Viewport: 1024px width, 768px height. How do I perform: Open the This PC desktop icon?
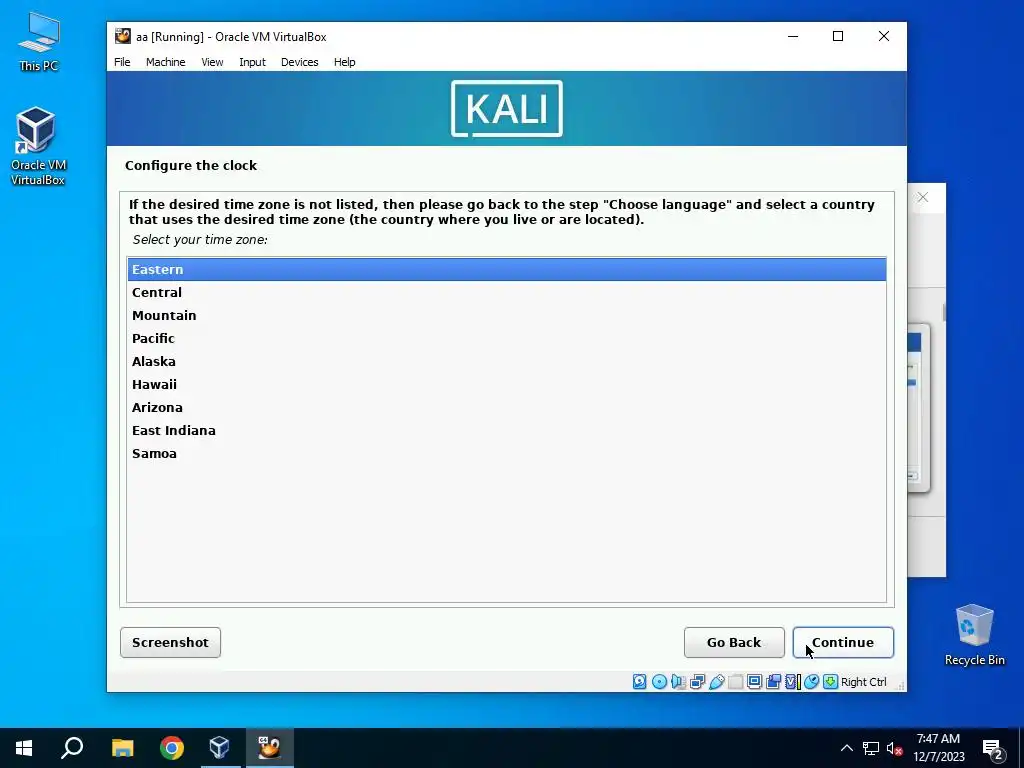coord(39,42)
